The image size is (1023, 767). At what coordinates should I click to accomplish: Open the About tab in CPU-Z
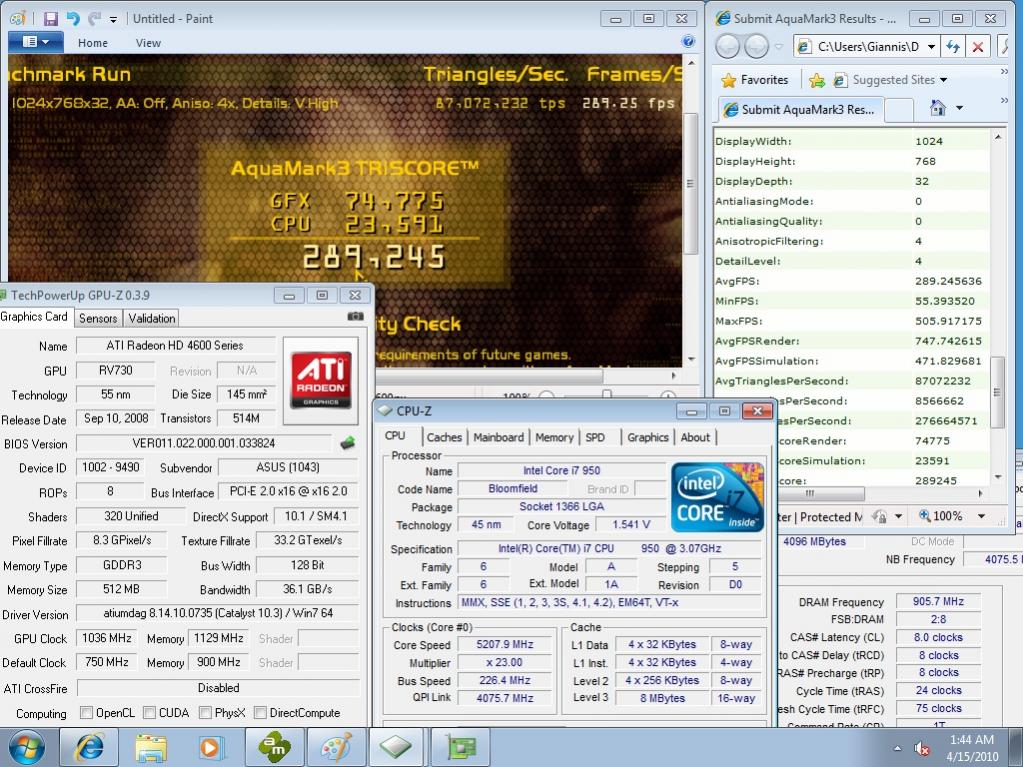point(695,438)
